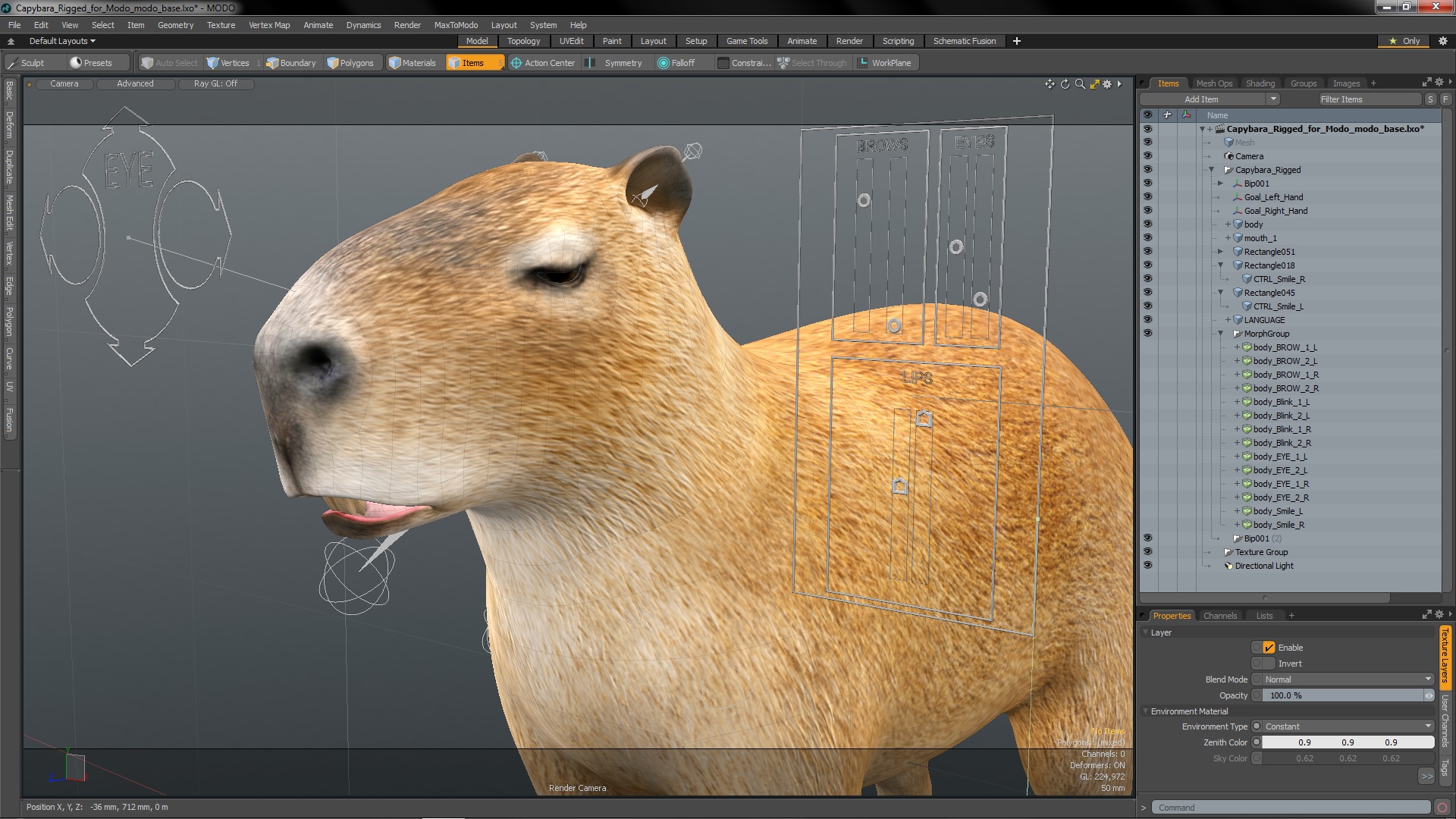Image resolution: width=1456 pixels, height=819 pixels.
Task: Click the Falloff tool icon
Action: pyautogui.click(x=661, y=63)
